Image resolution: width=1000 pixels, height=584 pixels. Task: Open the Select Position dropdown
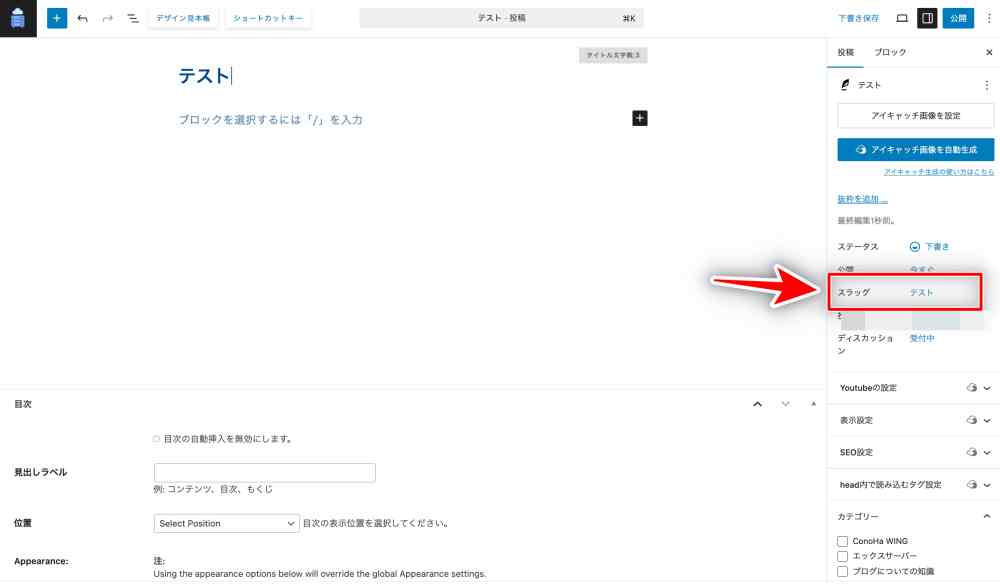point(227,523)
